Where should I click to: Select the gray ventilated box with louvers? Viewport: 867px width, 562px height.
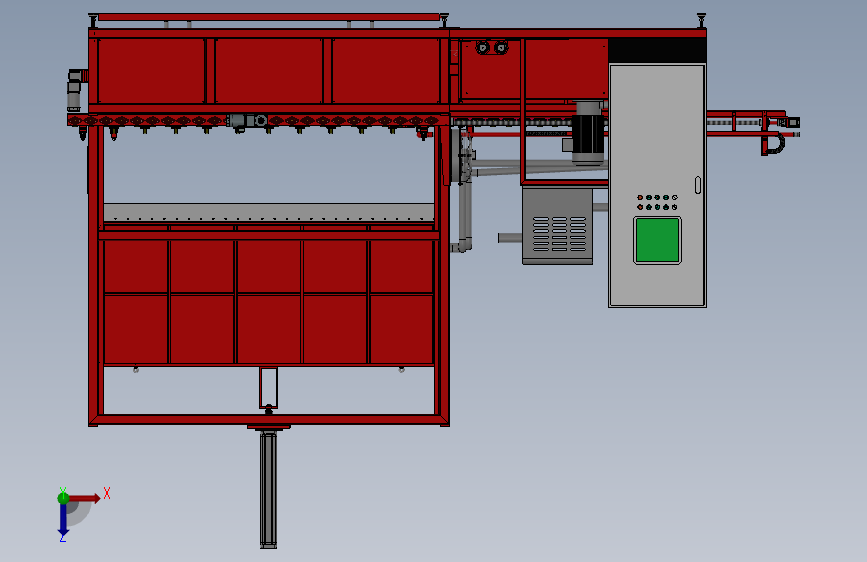557,226
